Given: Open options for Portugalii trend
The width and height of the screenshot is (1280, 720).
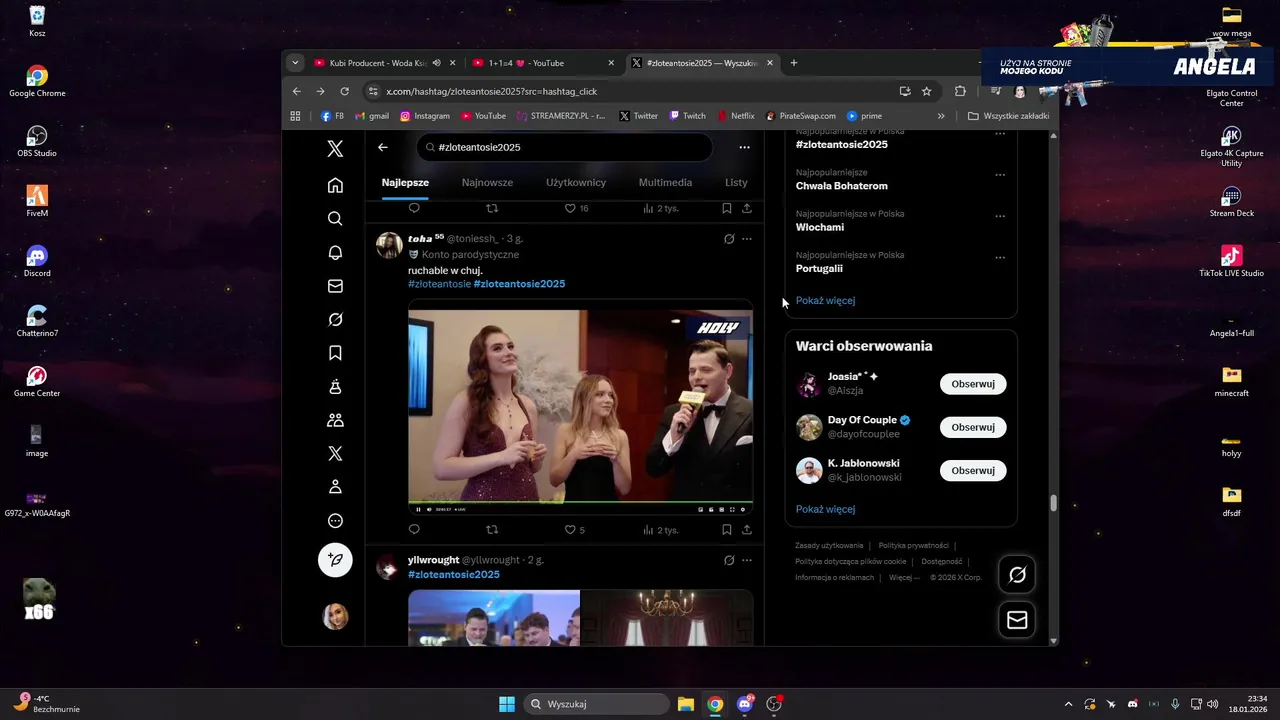Looking at the screenshot, I should tap(1000, 258).
